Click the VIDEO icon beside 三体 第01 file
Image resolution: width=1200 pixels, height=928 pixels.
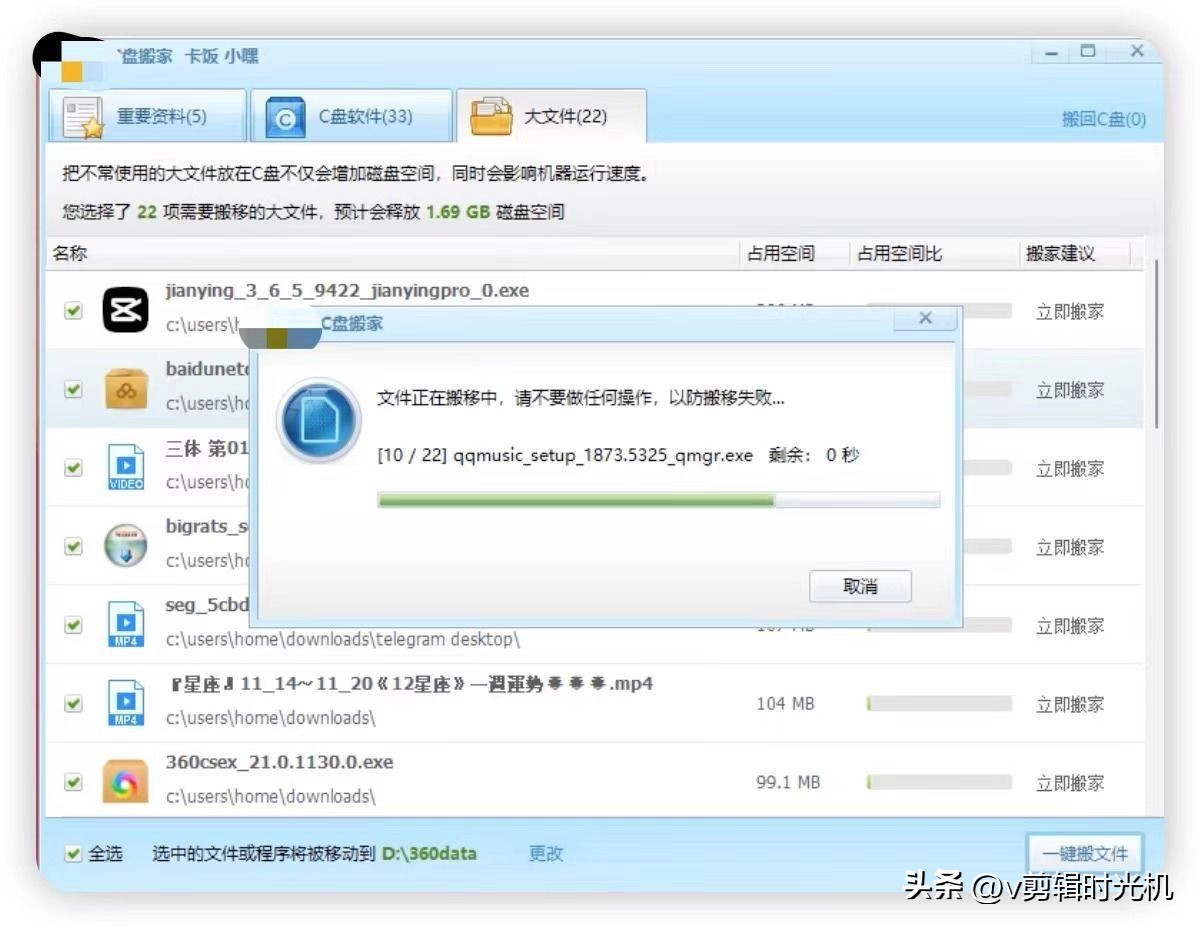tap(125, 467)
